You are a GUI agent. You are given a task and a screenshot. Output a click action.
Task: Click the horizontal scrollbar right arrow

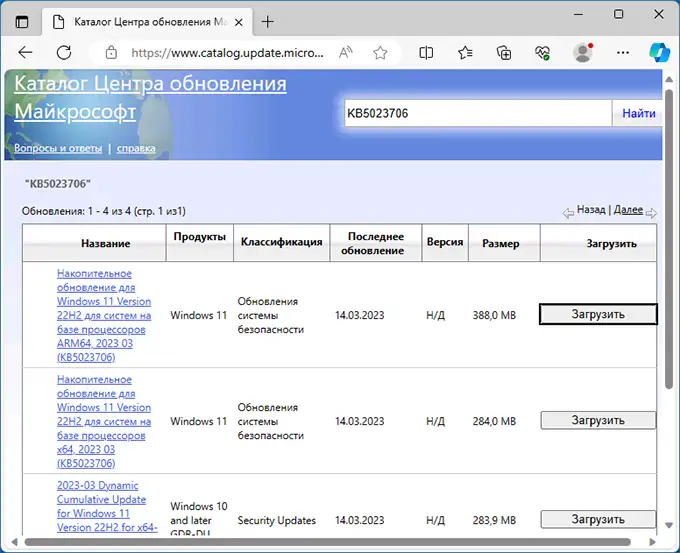(652, 542)
